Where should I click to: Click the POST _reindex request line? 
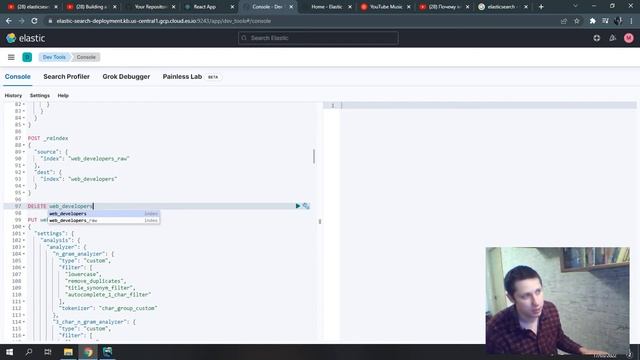pyautogui.click(x=48, y=138)
